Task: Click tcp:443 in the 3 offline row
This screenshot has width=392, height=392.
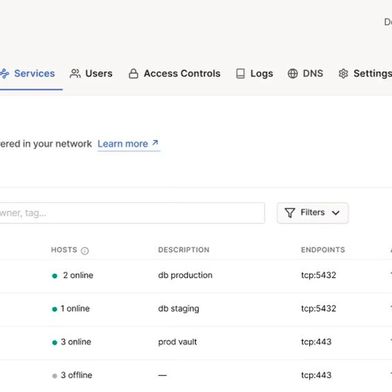Action: (x=316, y=375)
